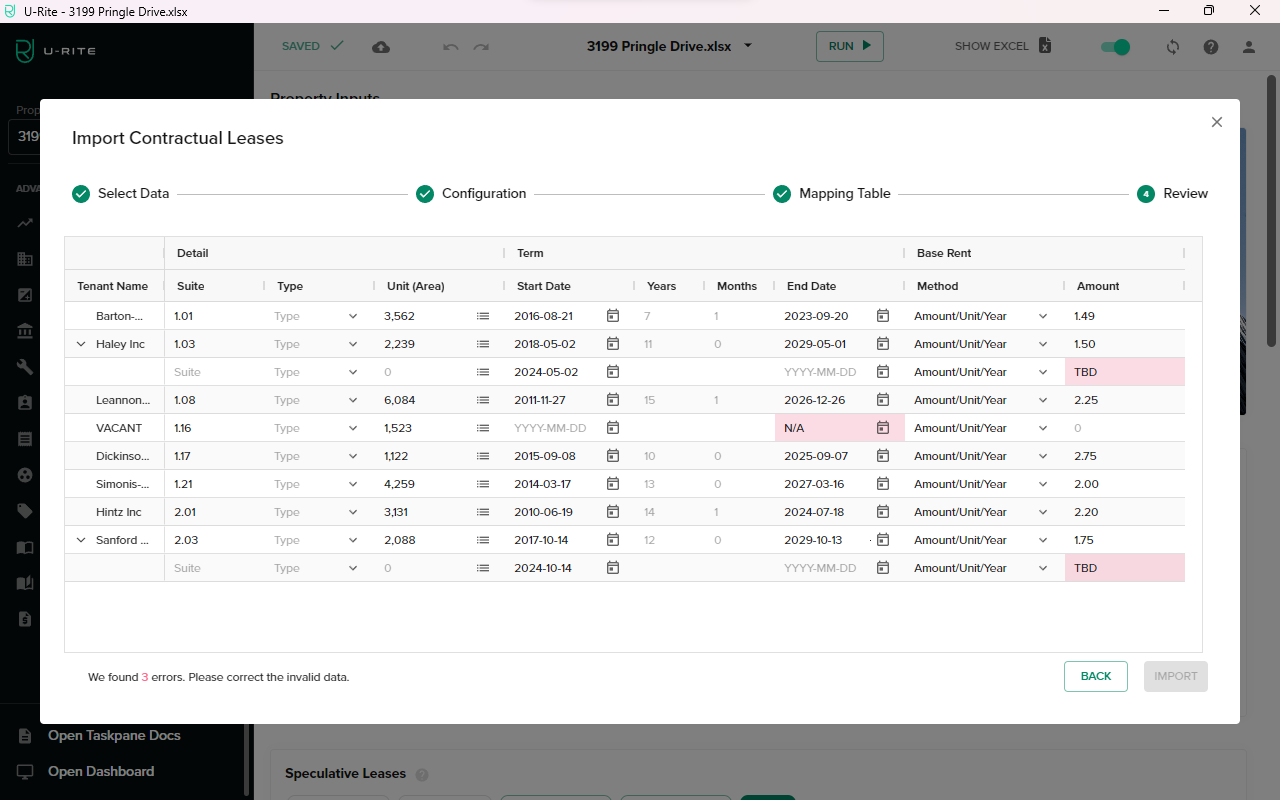Open the help question mark icon
The width and height of the screenshot is (1280, 800).
(1211, 47)
